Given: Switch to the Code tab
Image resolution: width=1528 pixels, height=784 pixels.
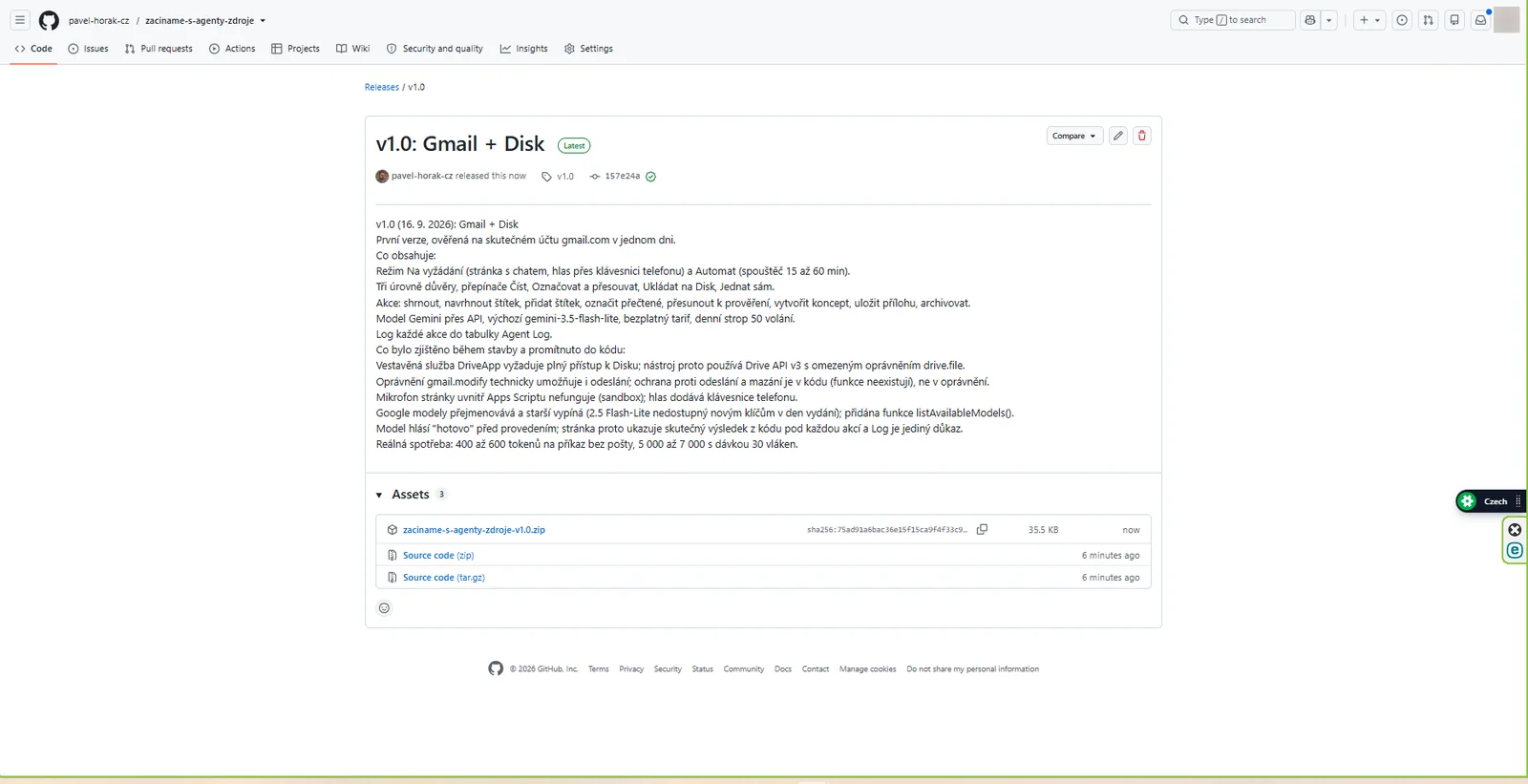Looking at the screenshot, I should click(33, 49).
